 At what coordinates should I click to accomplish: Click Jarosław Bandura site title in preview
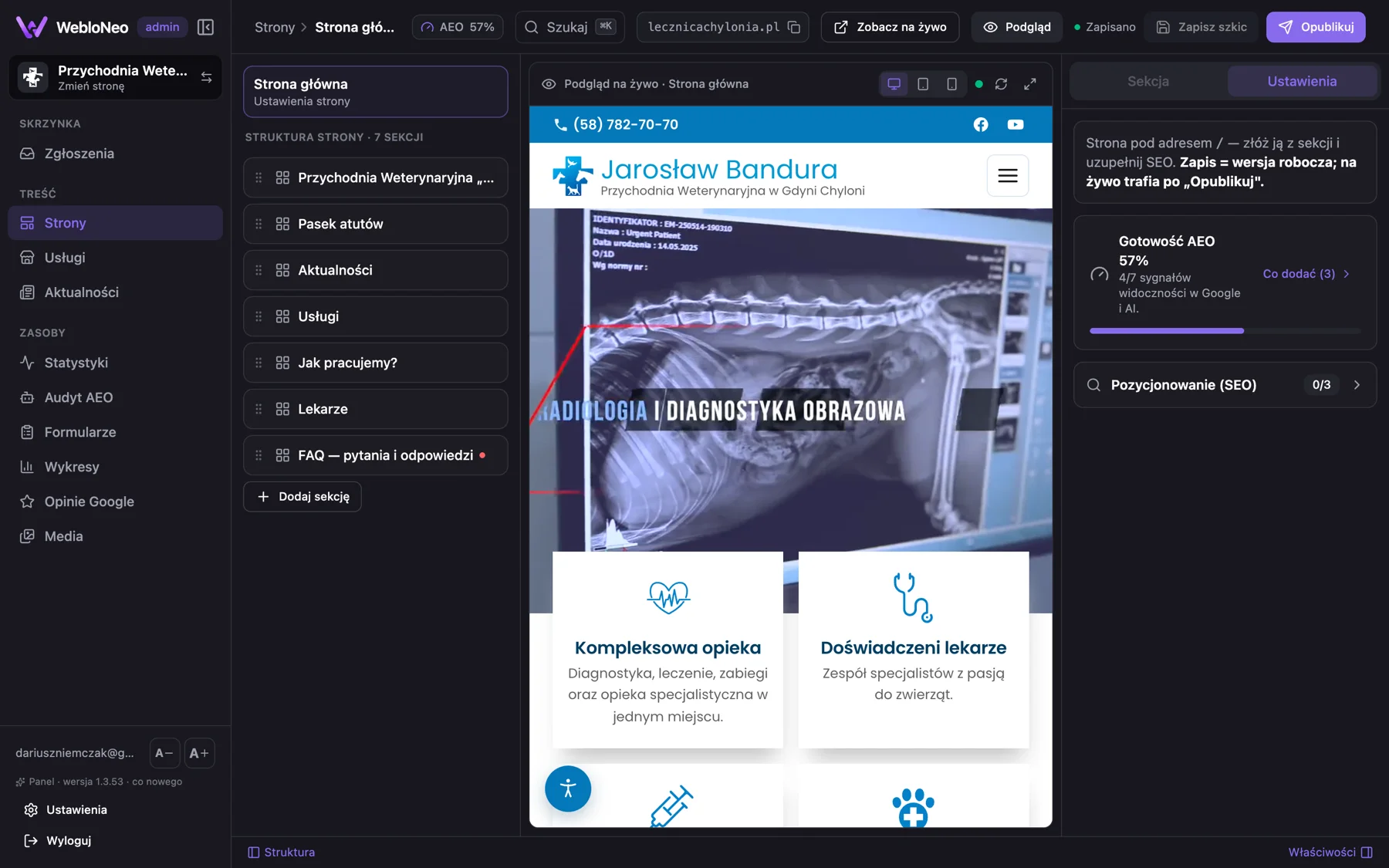pos(719,169)
